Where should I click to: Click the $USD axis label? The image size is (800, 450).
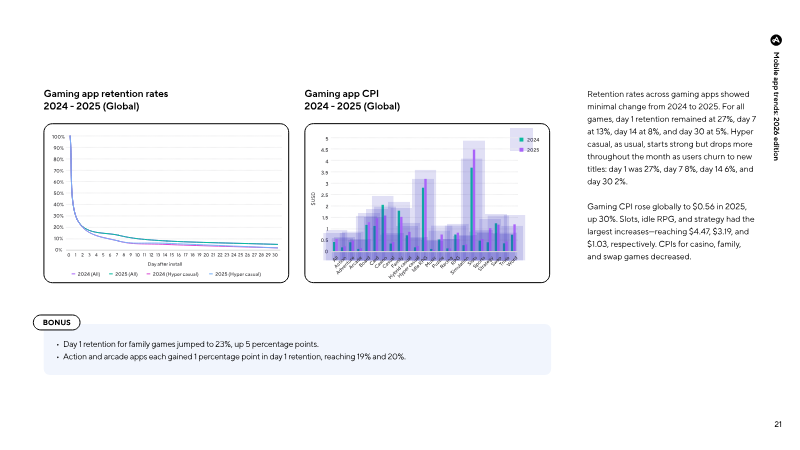click(x=313, y=194)
